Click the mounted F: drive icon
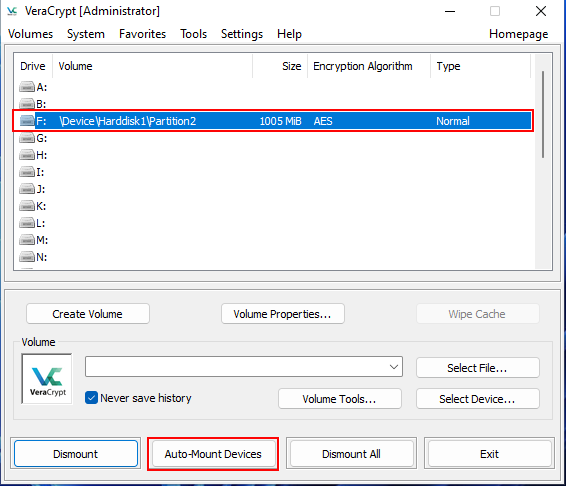Viewport: 566px width, 486px height. tap(27, 121)
